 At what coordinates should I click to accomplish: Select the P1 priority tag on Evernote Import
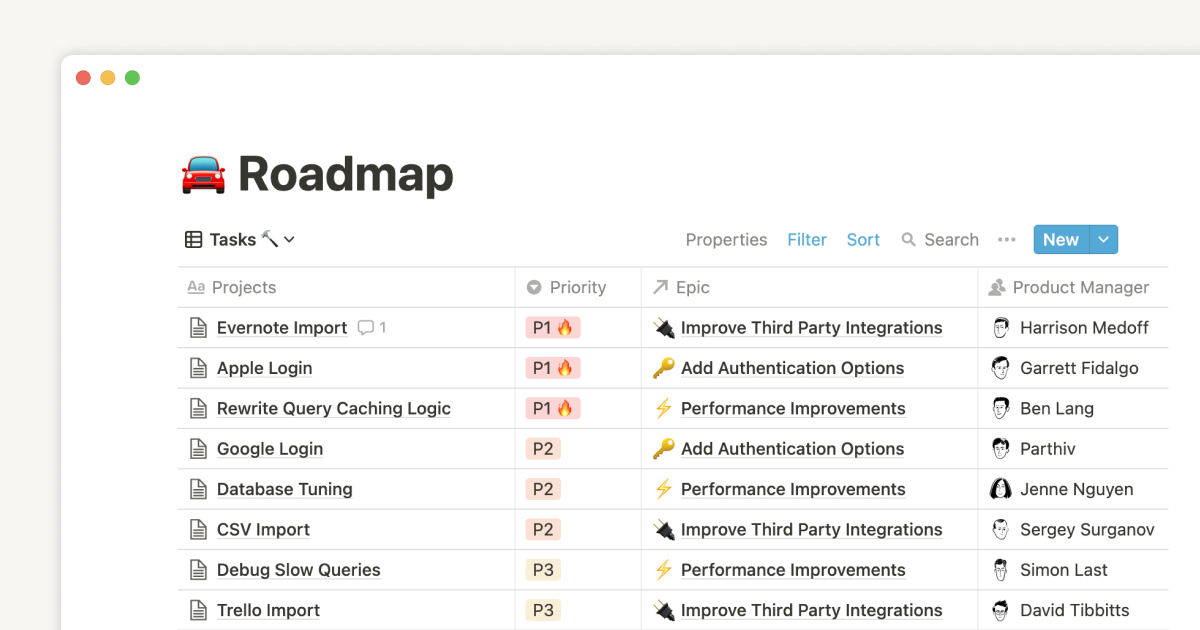553,327
